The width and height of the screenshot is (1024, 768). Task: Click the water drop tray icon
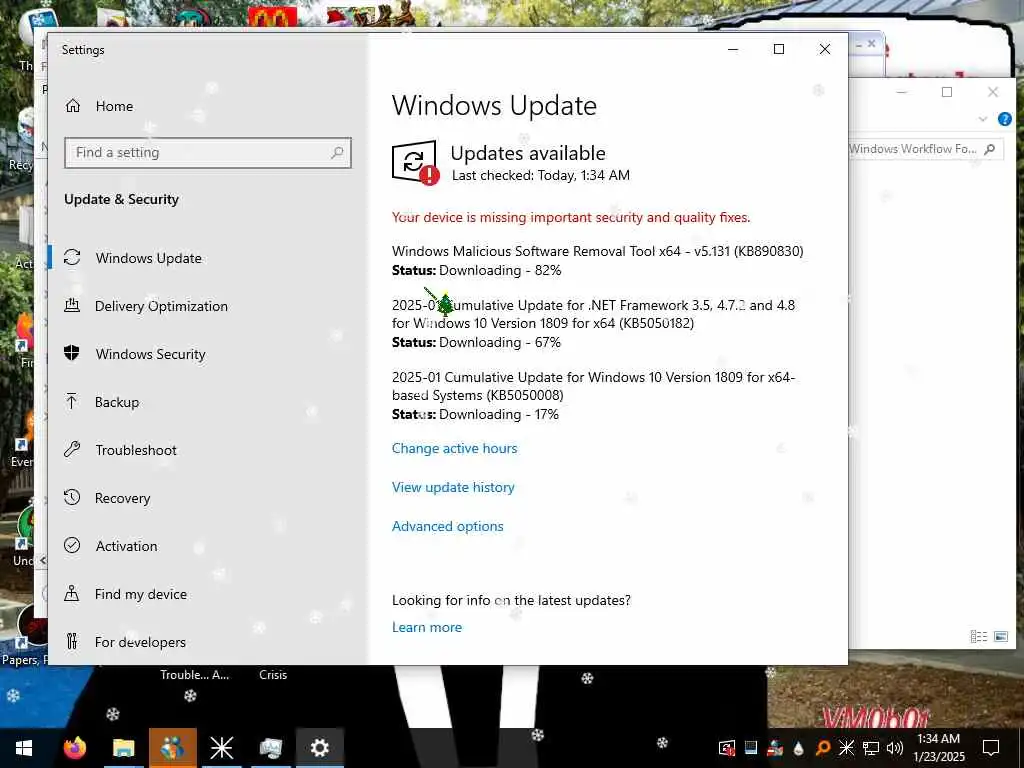798,748
